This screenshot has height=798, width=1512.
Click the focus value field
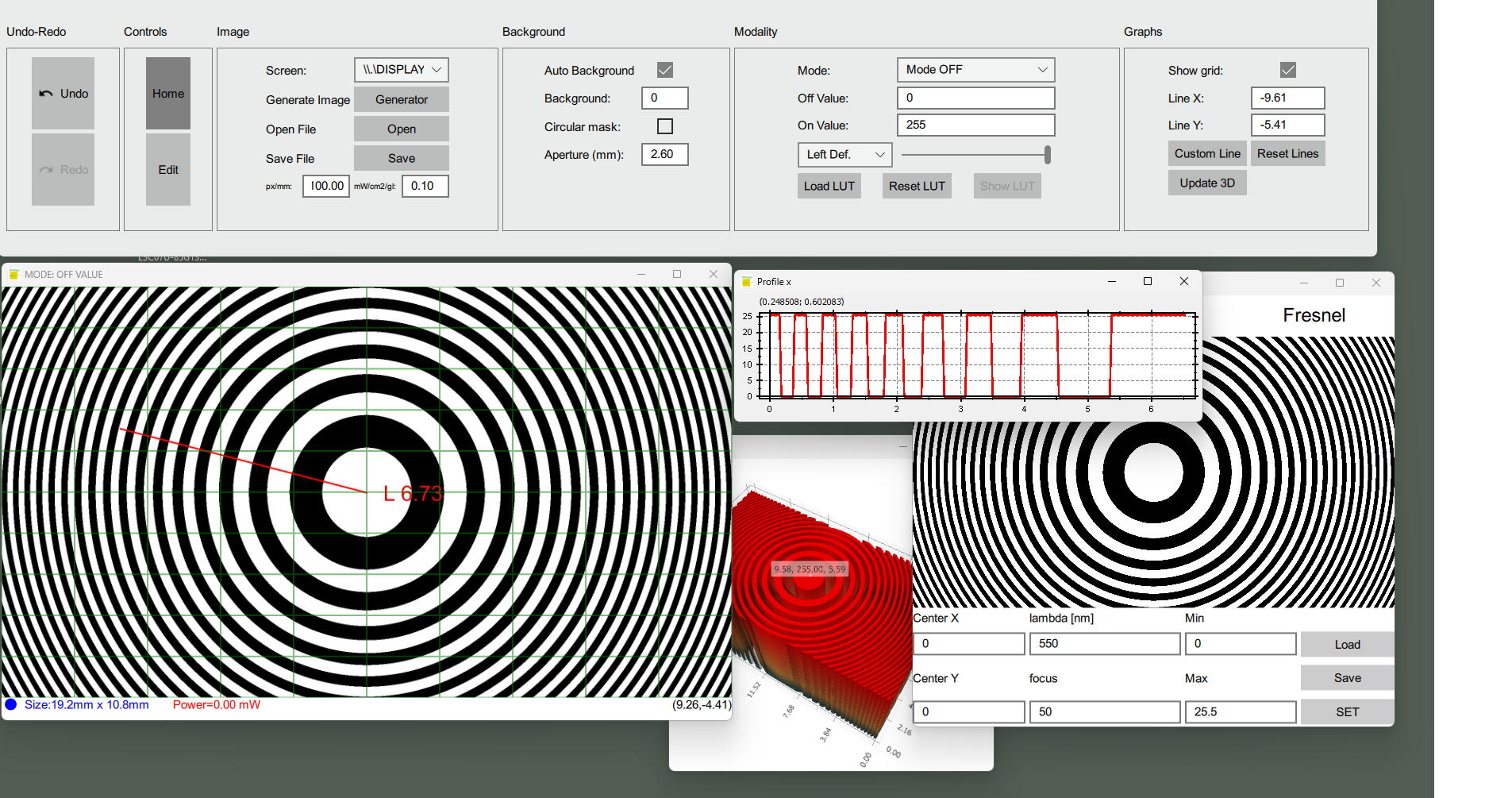1105,711
